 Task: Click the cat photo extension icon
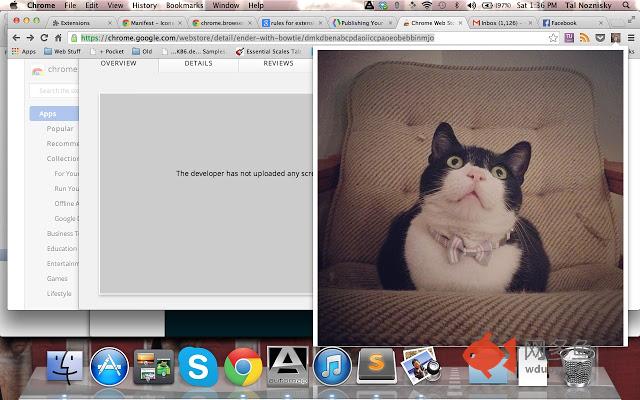[x=616, y=38]
